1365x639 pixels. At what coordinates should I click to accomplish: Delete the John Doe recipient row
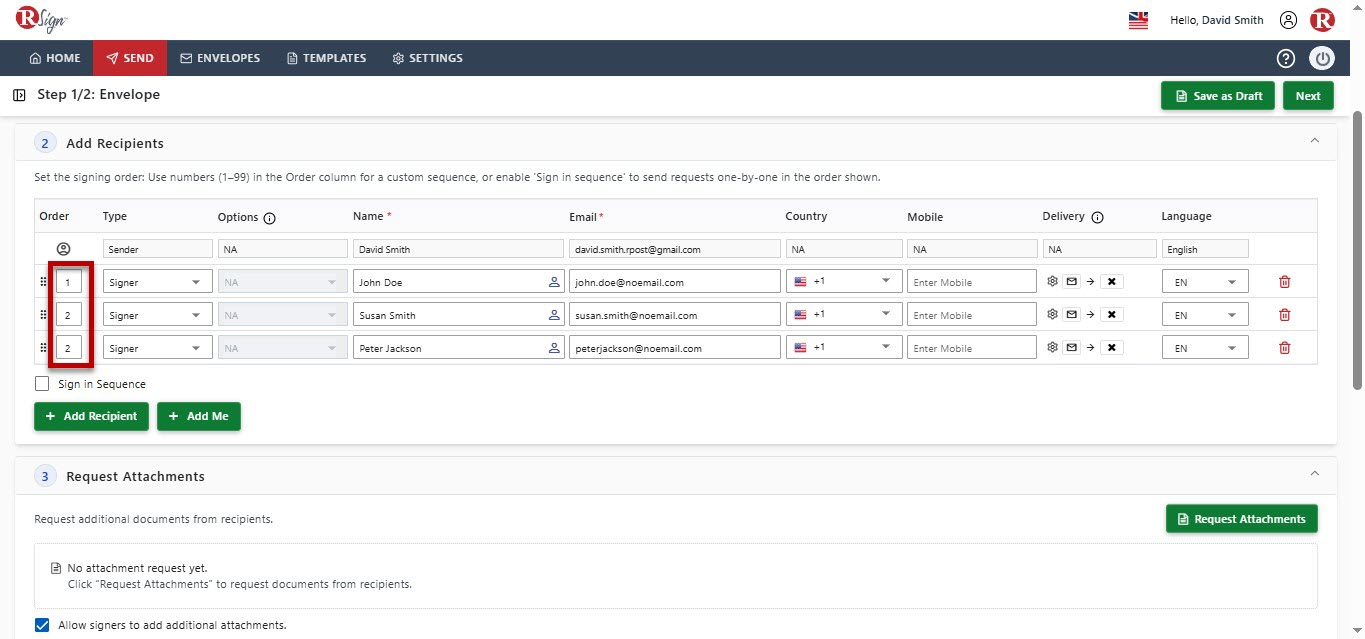1285,282
